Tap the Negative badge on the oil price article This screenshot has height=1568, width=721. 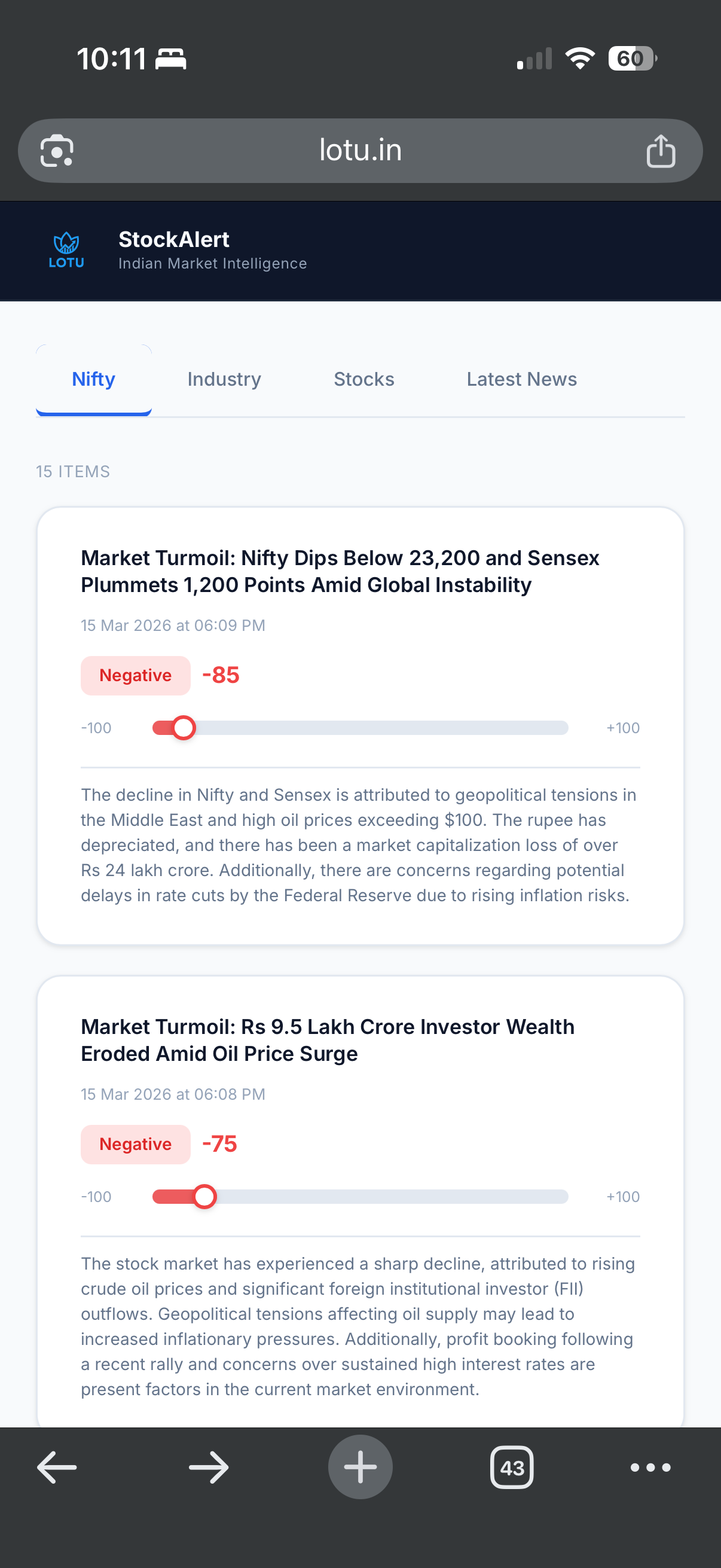point(135,1144)
